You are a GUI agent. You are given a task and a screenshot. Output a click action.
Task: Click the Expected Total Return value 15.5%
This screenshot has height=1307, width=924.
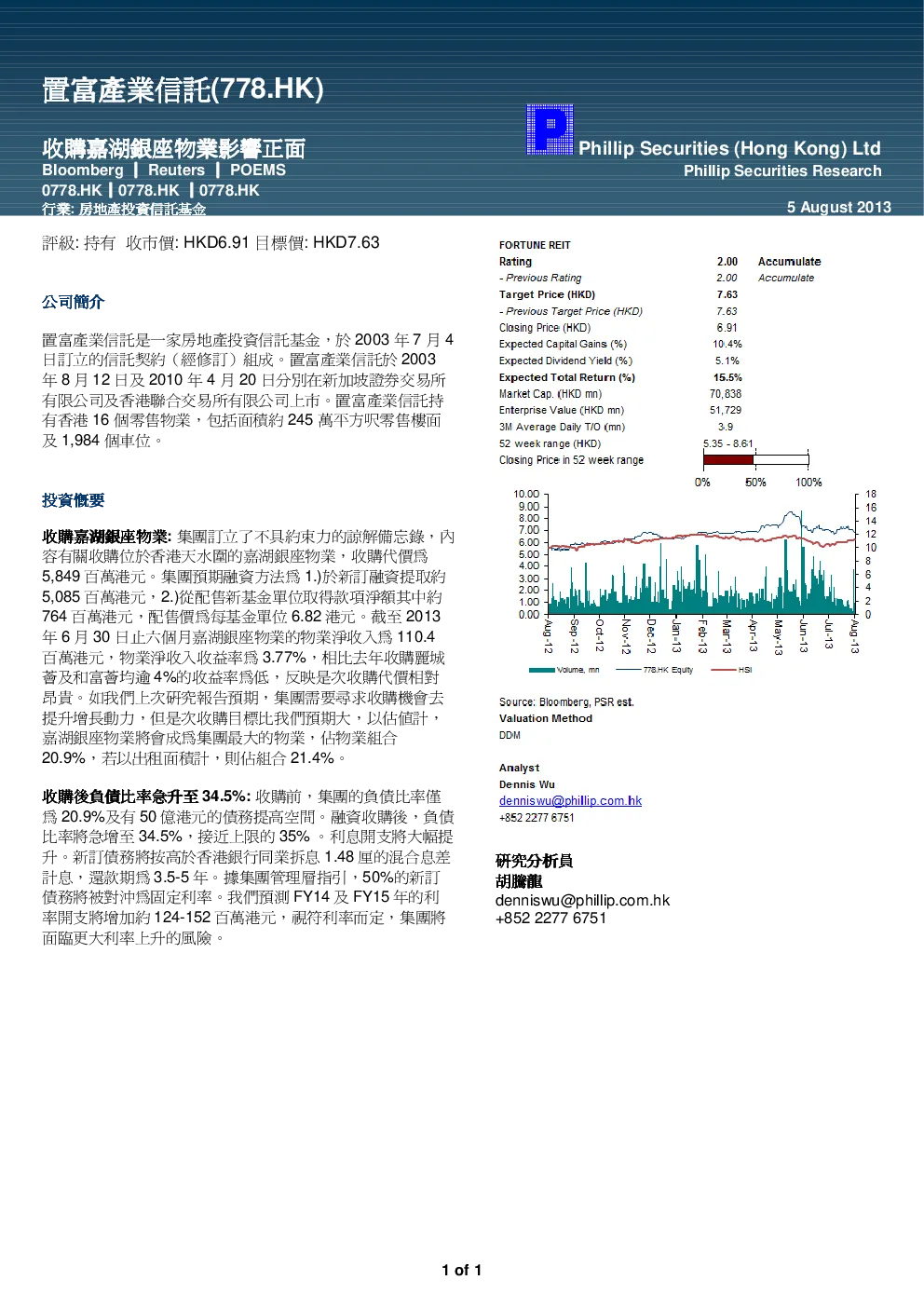tap(727, 377)
